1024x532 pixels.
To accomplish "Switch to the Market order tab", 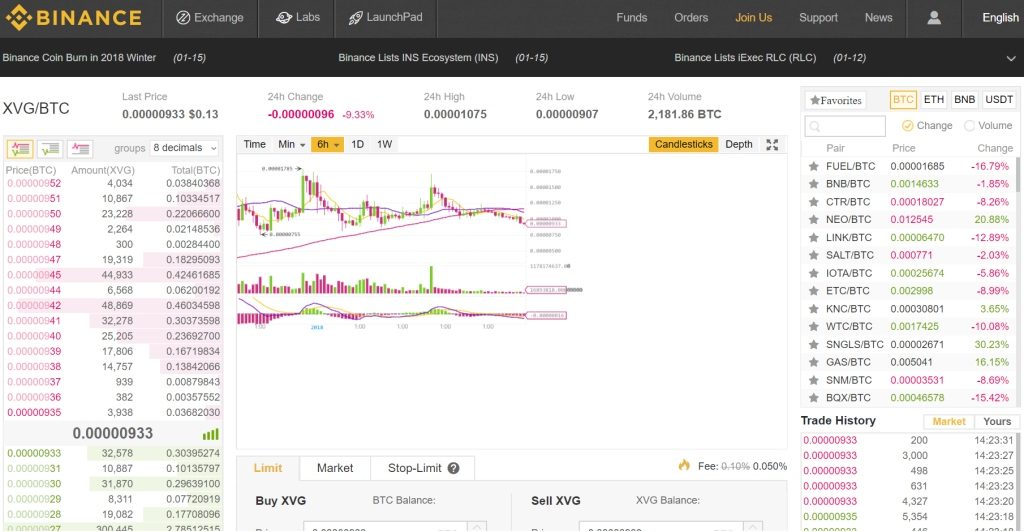I will (x=335, y=468).
